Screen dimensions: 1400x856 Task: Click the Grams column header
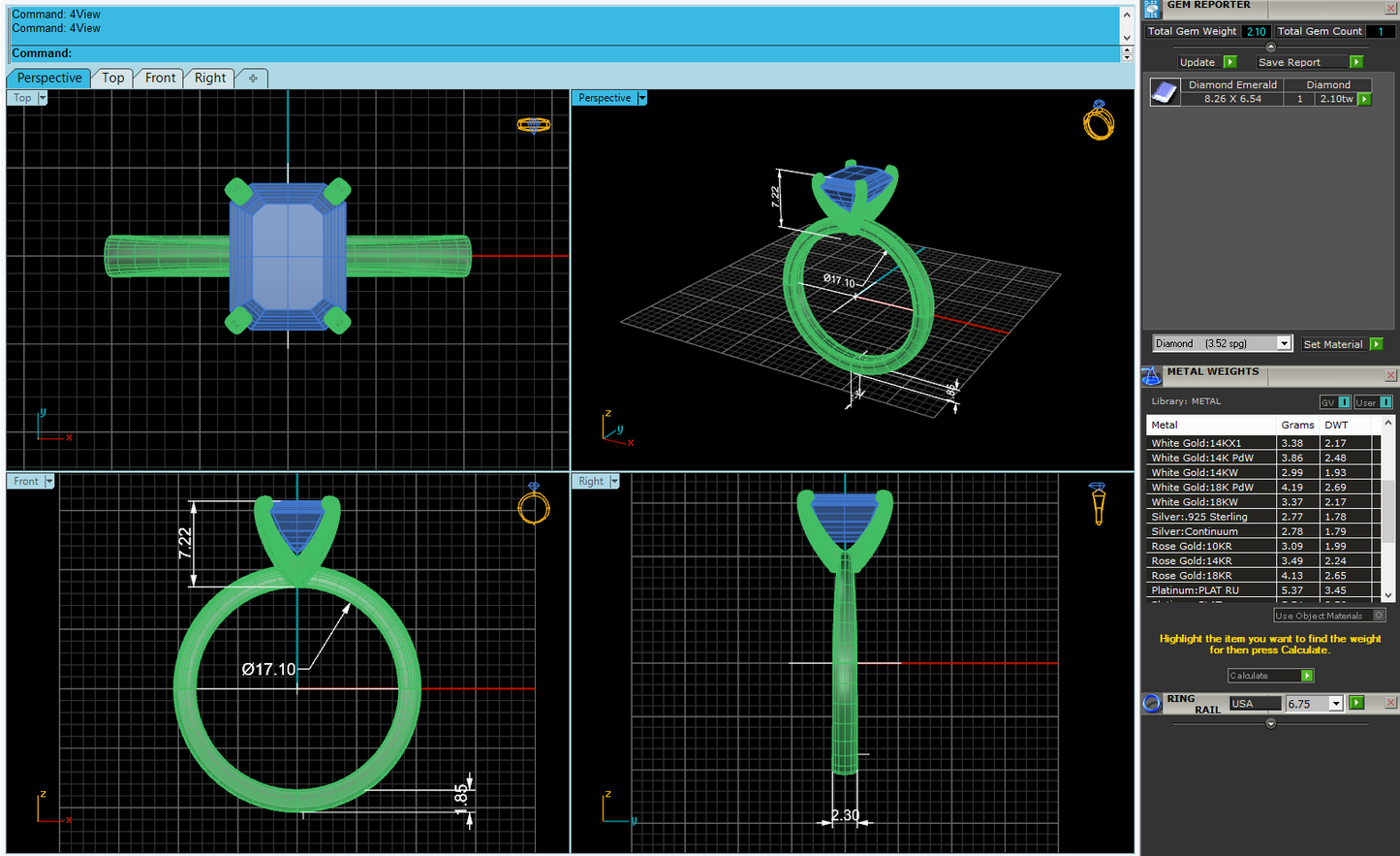click(1297, 425)
